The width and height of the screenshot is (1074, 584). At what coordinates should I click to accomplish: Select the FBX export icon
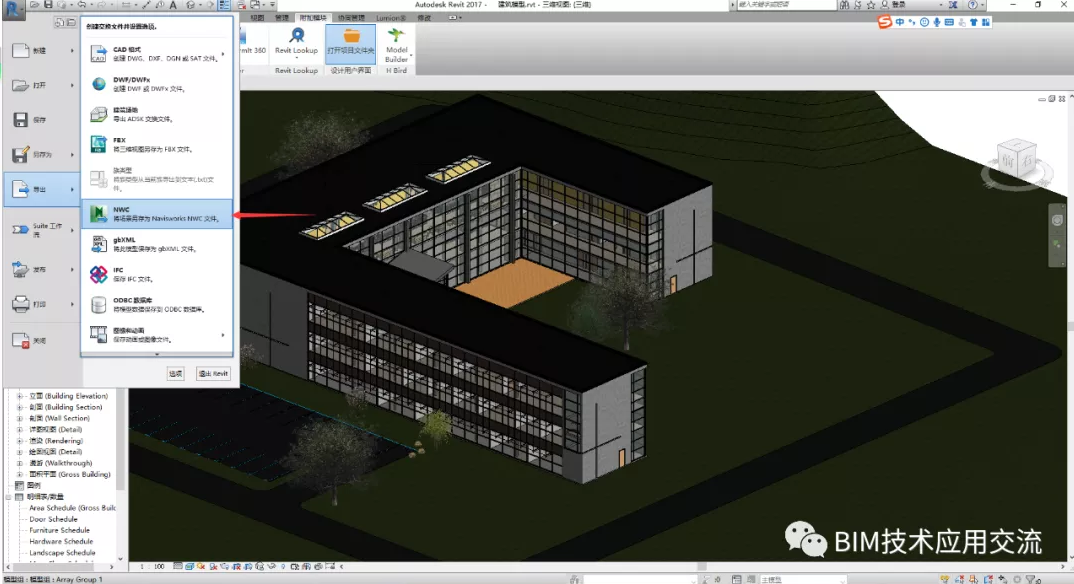tap(99, 144)
